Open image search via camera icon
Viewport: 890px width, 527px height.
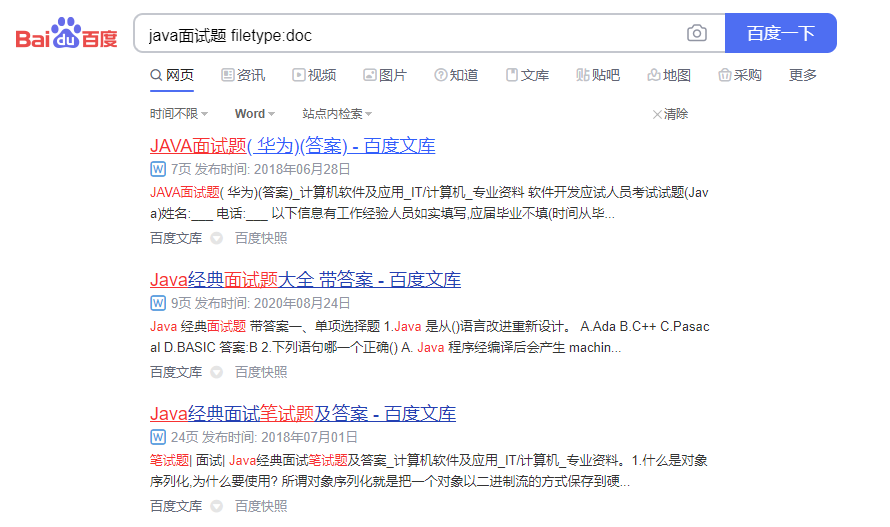[x=696, y=33]
